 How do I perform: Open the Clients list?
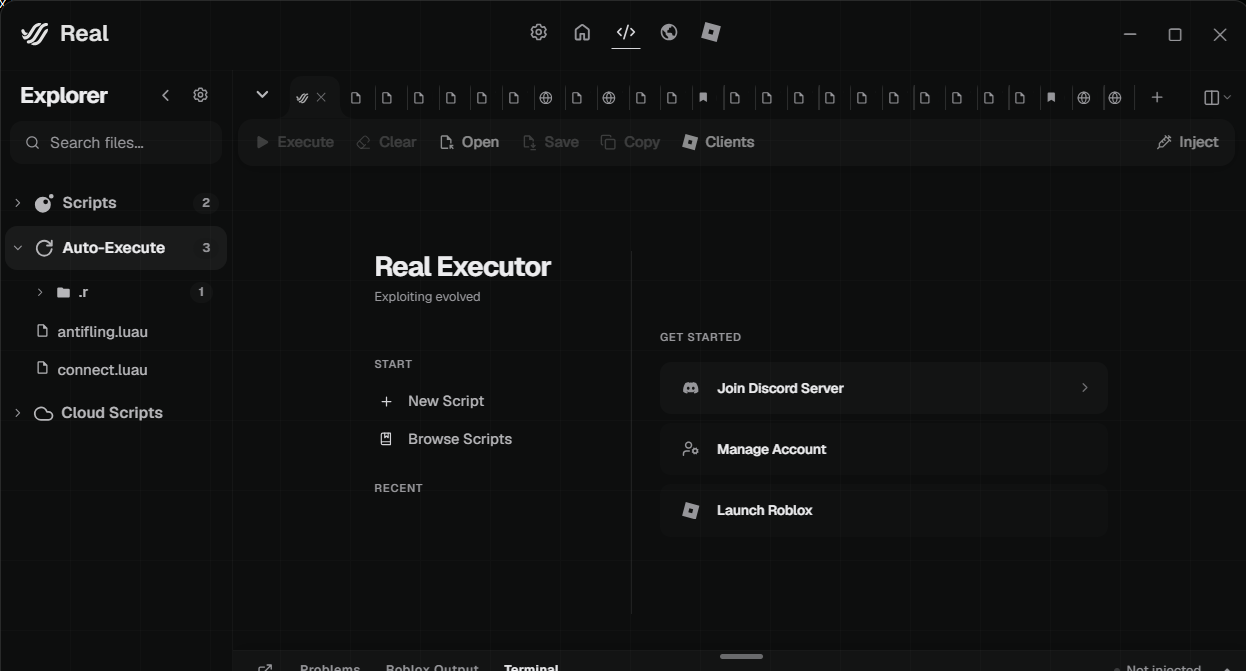(718, 142)
